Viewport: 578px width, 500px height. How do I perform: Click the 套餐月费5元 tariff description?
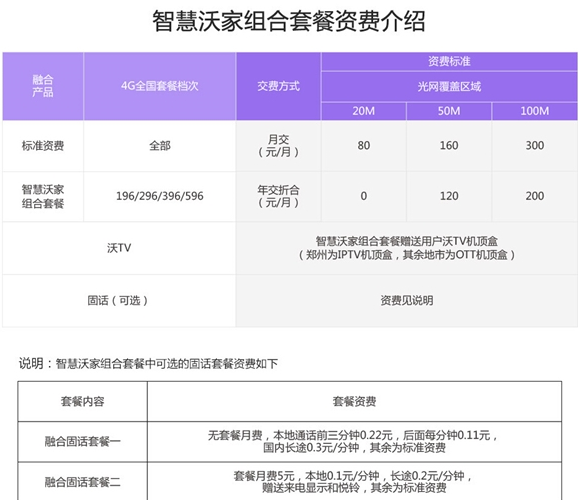coord(354,482)
